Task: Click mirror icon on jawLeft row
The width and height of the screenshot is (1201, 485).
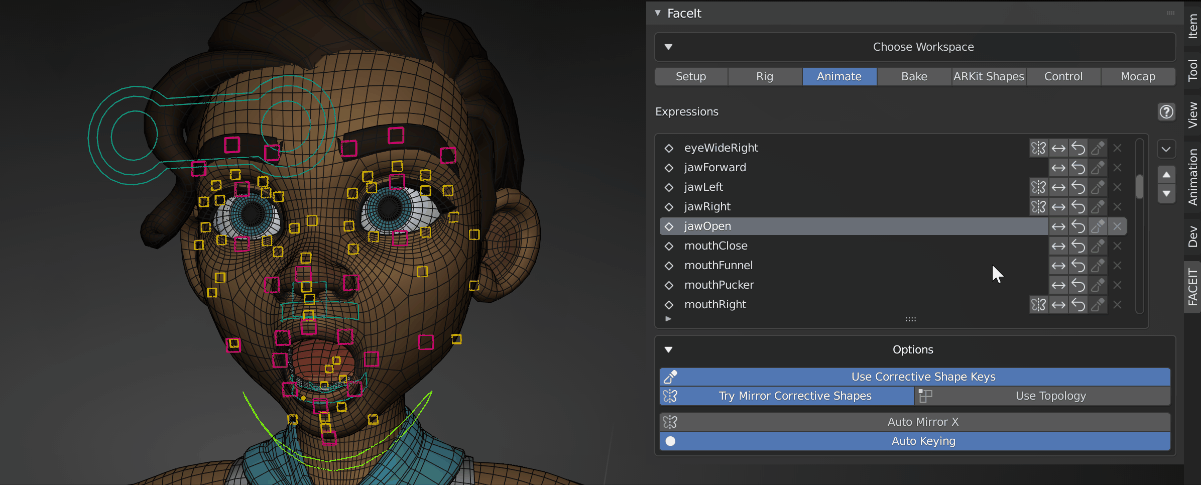Action: [1038, 187]
